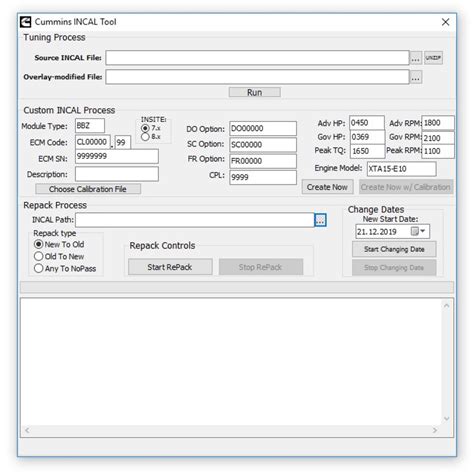Click Choose Calibration File button
Screen dimensions: 474x474
88,189
